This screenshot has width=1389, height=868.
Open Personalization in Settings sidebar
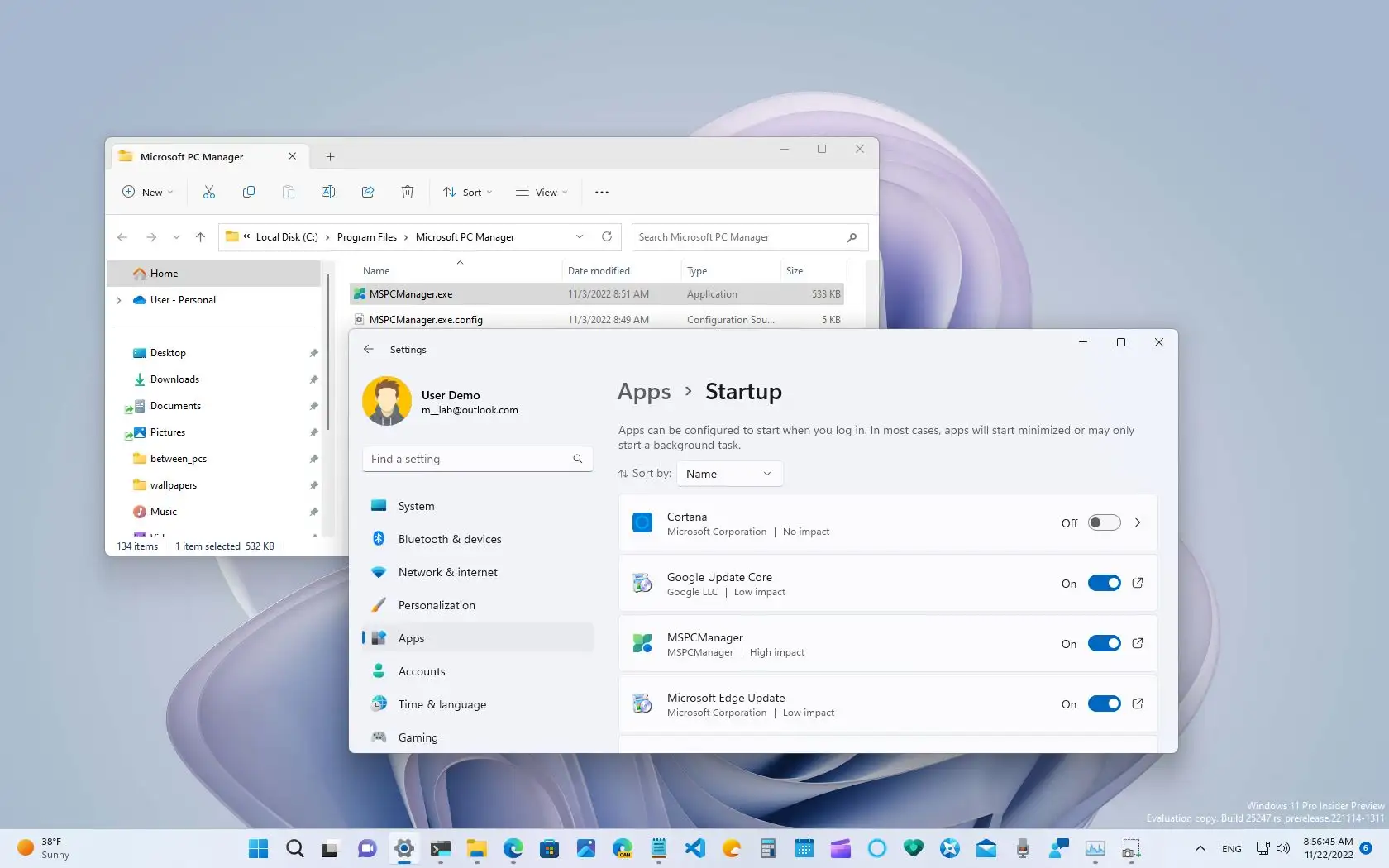436,605
